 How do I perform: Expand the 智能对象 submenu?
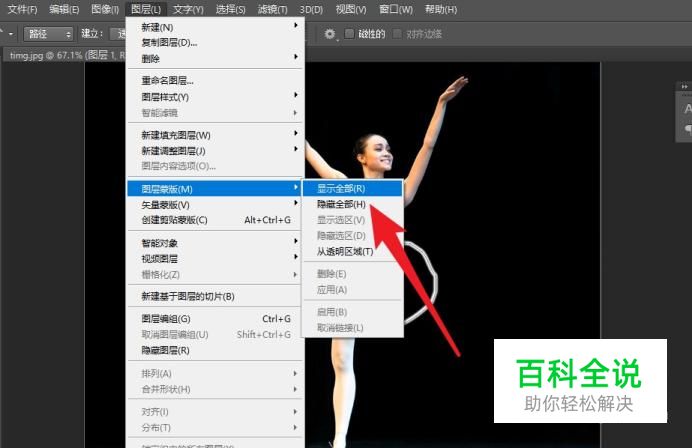215,243
